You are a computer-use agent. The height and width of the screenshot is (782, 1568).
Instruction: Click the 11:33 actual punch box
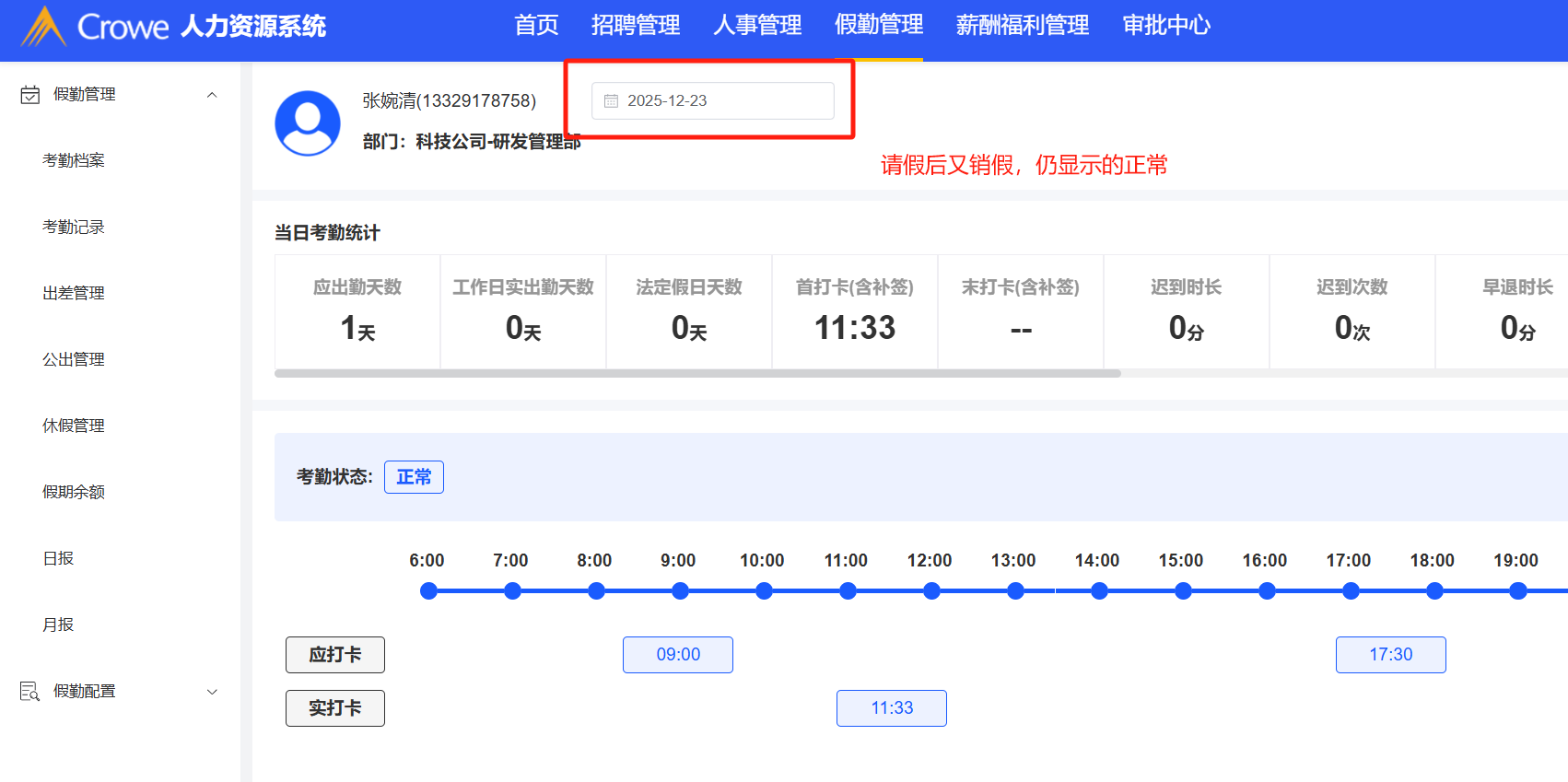pos(892,708)
